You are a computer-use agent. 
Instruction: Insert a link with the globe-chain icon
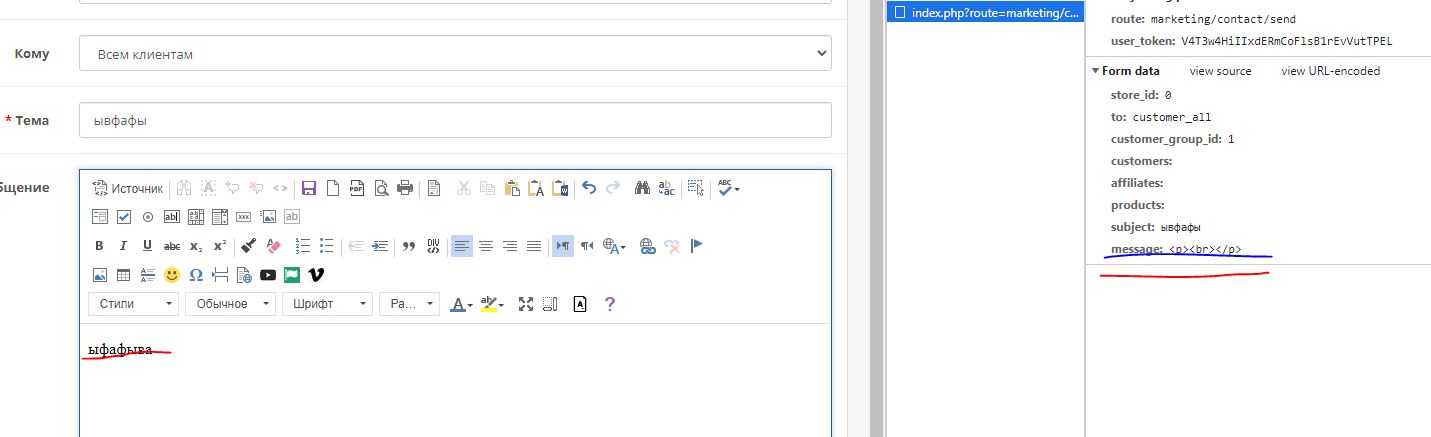coord(647,246)
